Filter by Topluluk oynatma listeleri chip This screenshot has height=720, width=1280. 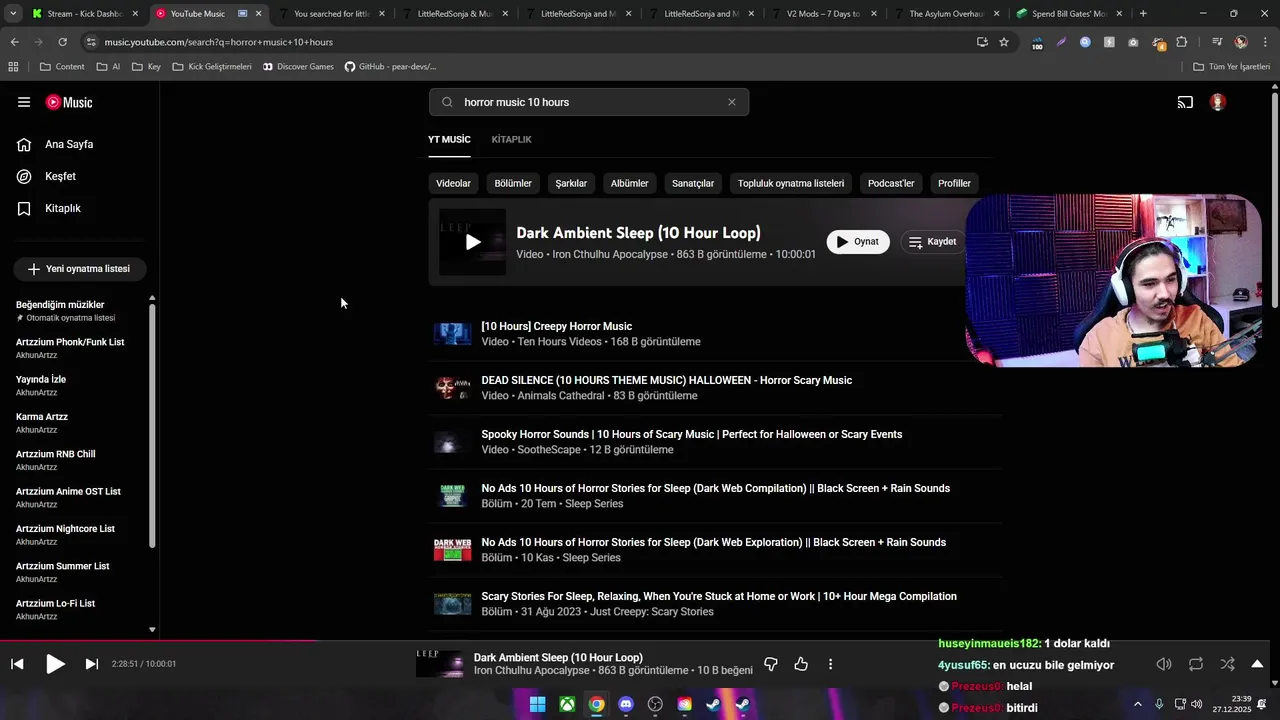(x=791, y=183)
